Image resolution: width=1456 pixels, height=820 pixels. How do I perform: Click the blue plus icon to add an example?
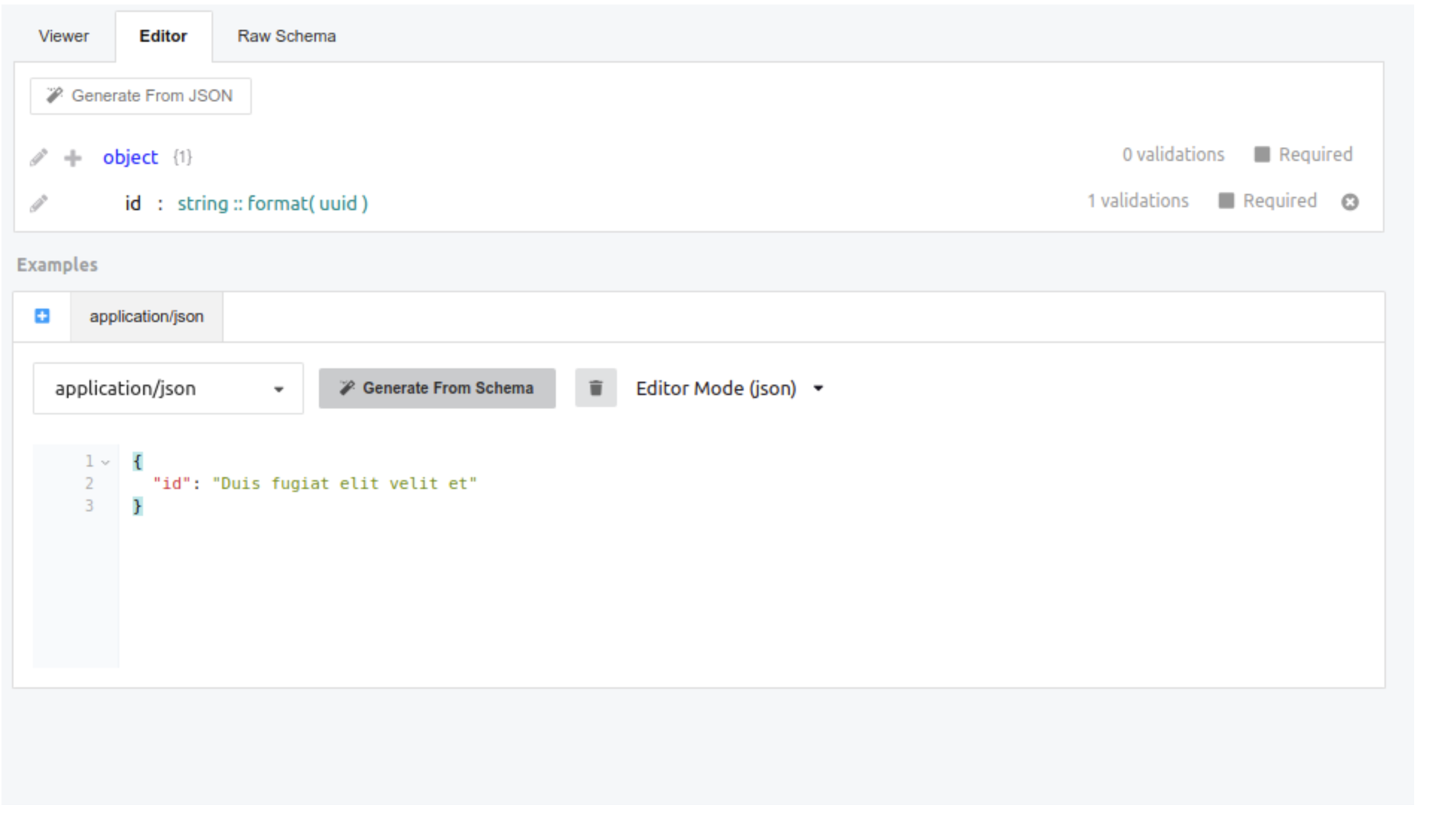click(x=42, y=316)
